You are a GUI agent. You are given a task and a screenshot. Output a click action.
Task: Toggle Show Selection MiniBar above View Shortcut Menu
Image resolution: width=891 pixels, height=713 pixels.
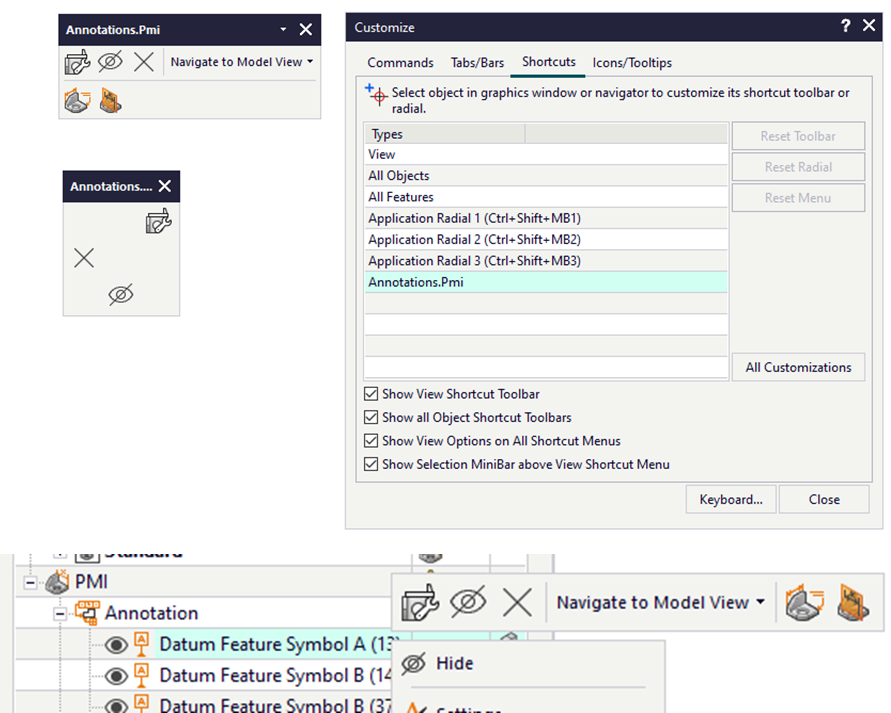coord(372,464)
